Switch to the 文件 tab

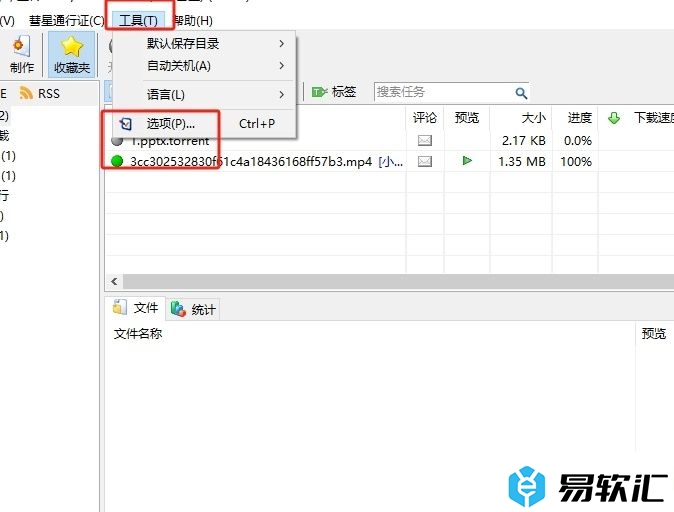click(135, 308)
